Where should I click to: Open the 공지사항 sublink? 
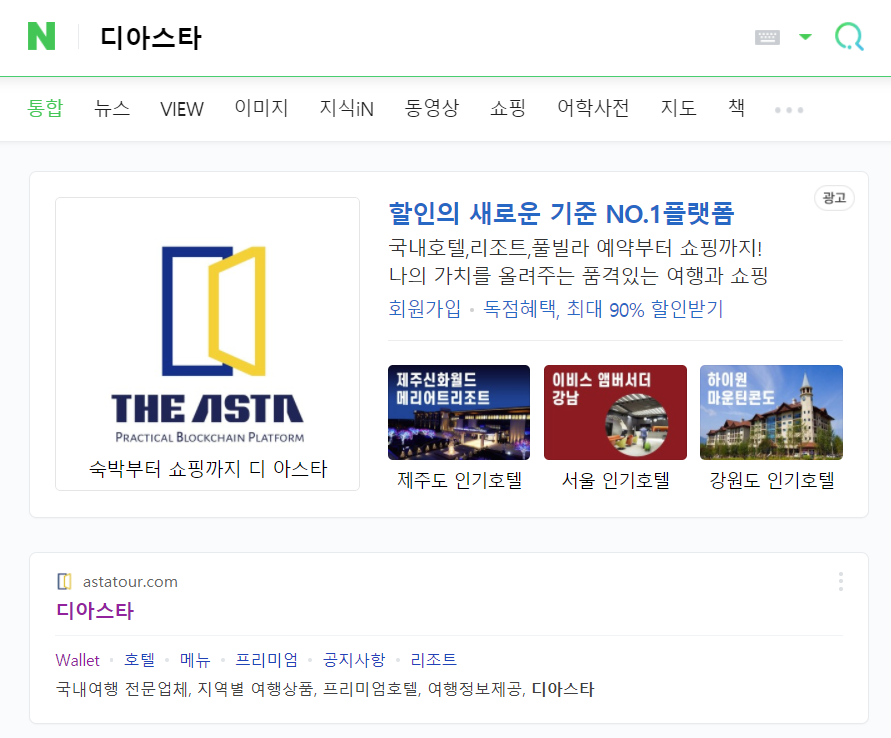tap(354, 660)
